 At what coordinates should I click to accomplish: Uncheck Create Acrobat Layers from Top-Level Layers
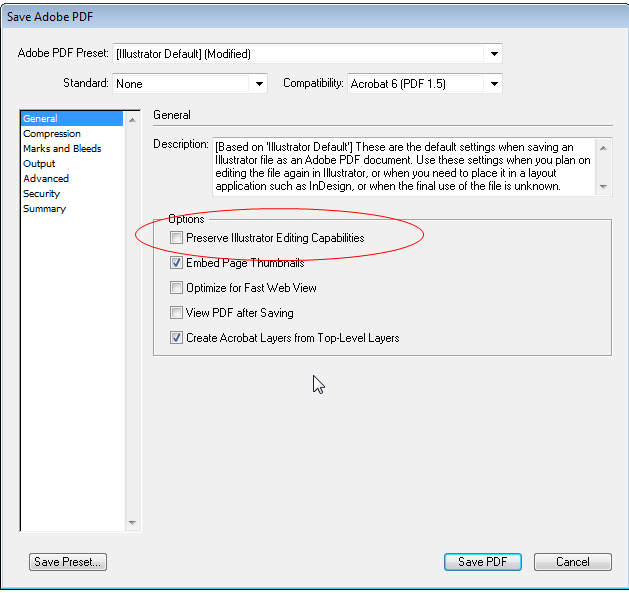click(x=176, y=338)
